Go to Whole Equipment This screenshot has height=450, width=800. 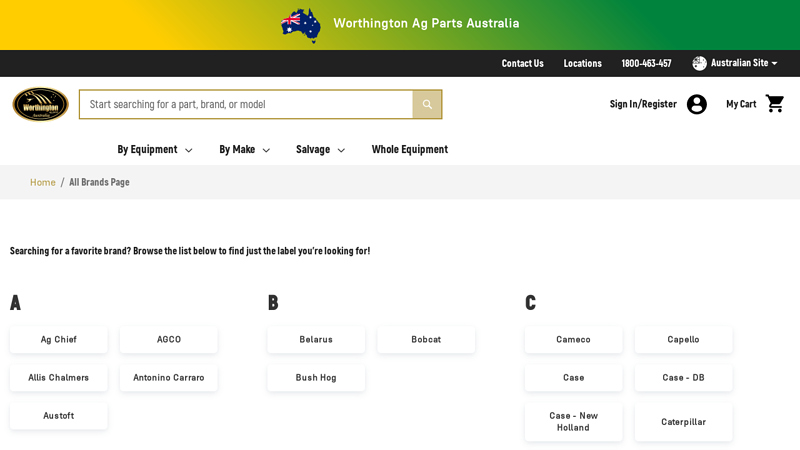point(410,149)
